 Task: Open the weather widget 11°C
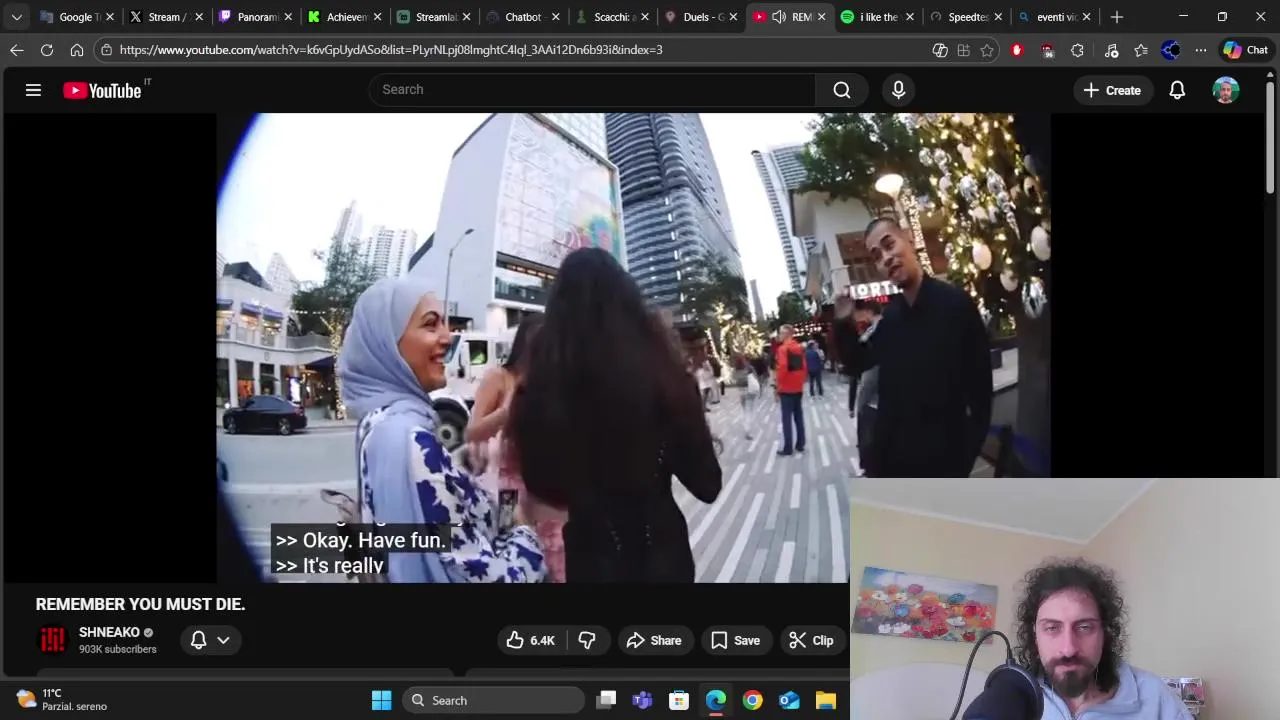pyautogui.click(x=62, y=700)
